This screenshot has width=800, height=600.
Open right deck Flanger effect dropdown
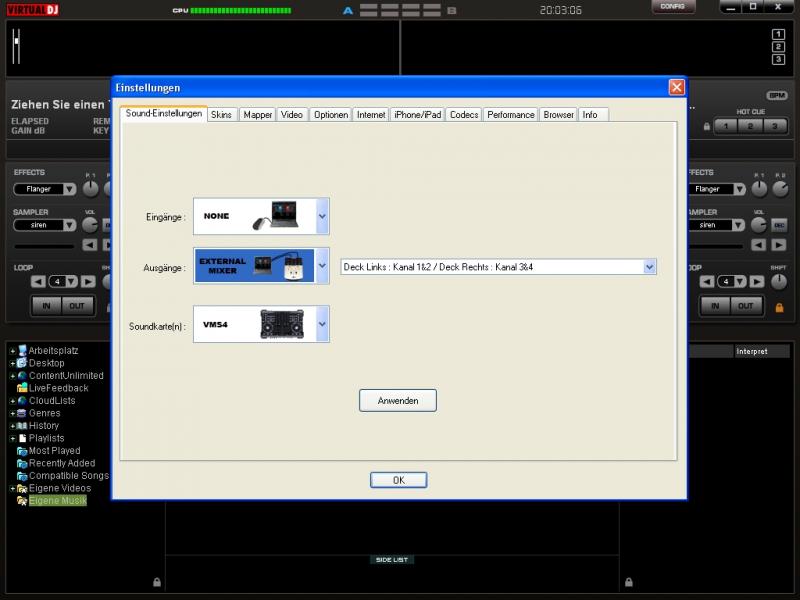(739, 189)
